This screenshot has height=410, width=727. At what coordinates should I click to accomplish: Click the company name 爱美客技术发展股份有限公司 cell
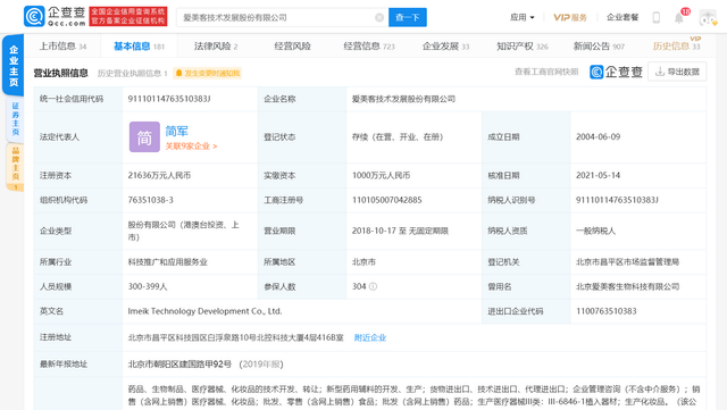tap(403, 99)
